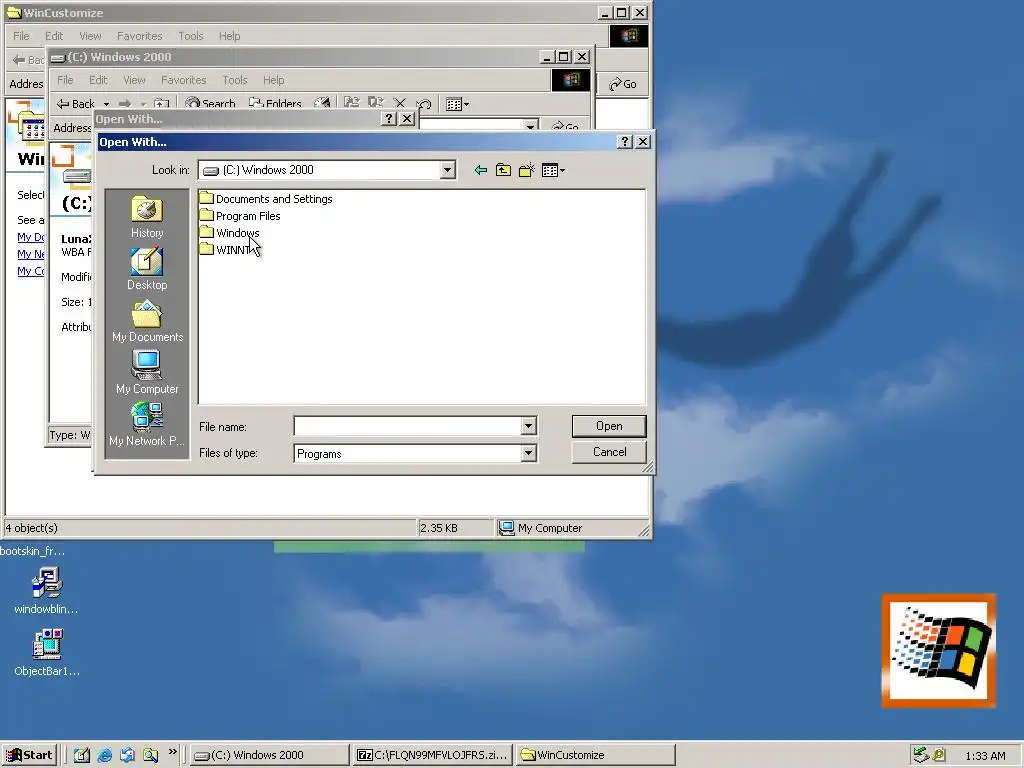Open Favorites menu in (C:) Windows 2000 window
Image resolution: width=1024 pixels, height=768 pixels.
184,80
